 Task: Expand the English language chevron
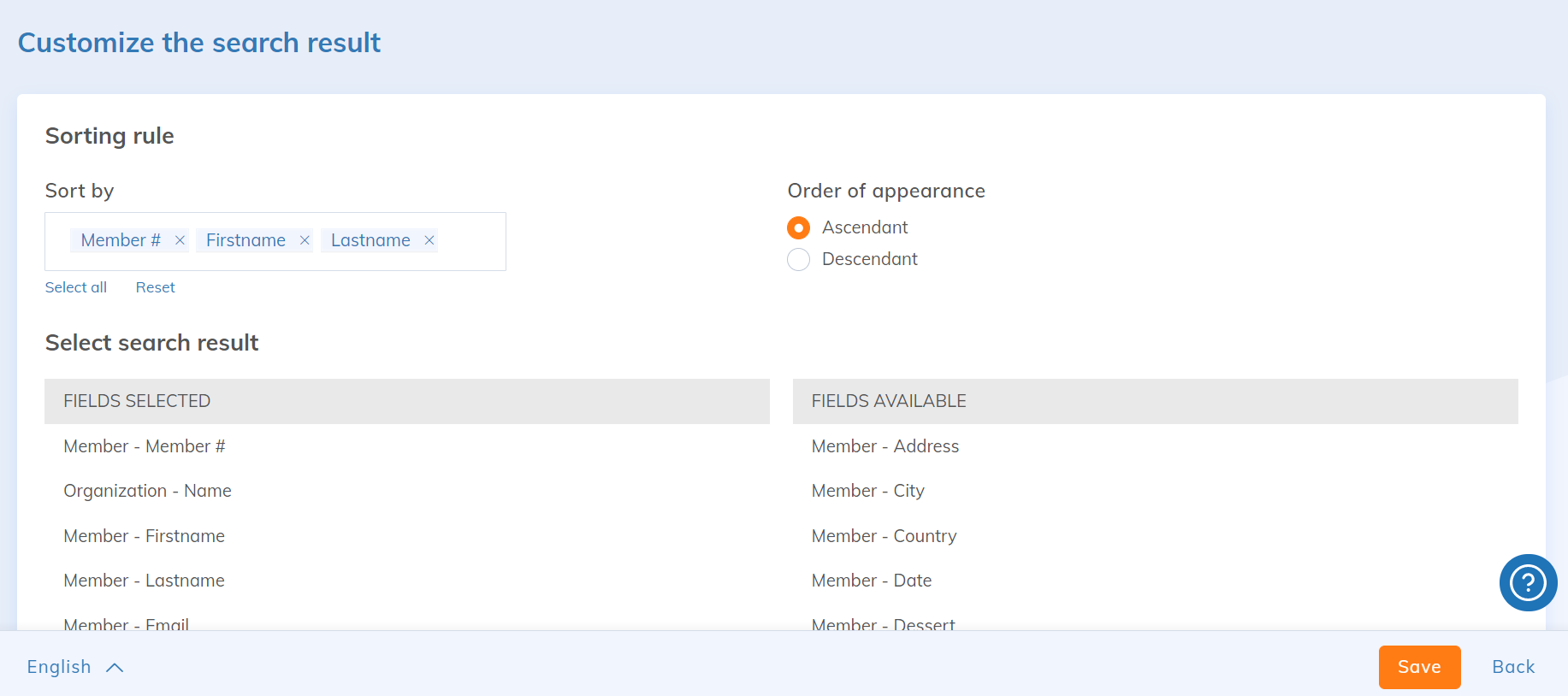pyautogui.click(x=115, y=668)
